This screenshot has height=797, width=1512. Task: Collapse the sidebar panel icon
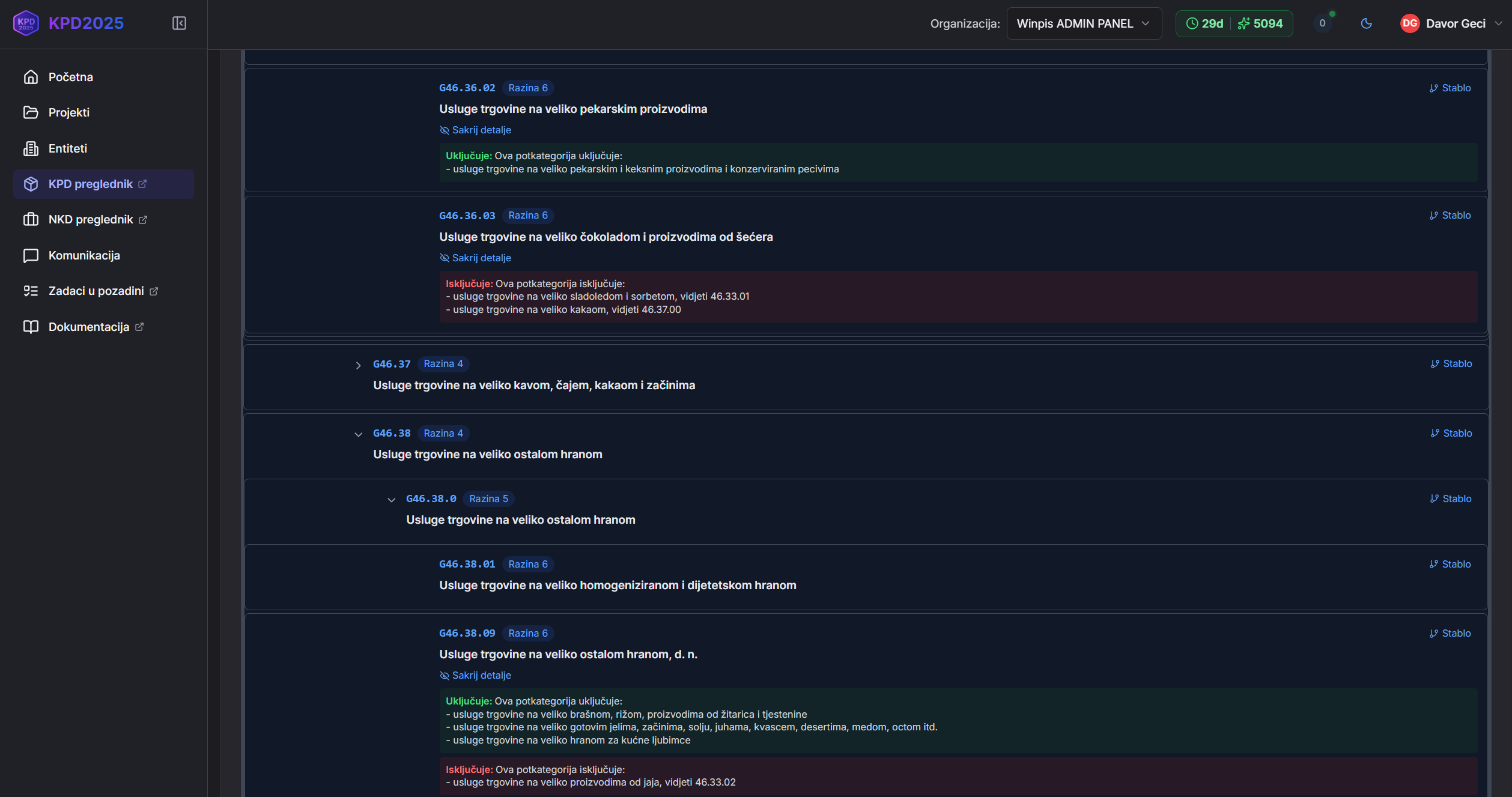[179, 23]
